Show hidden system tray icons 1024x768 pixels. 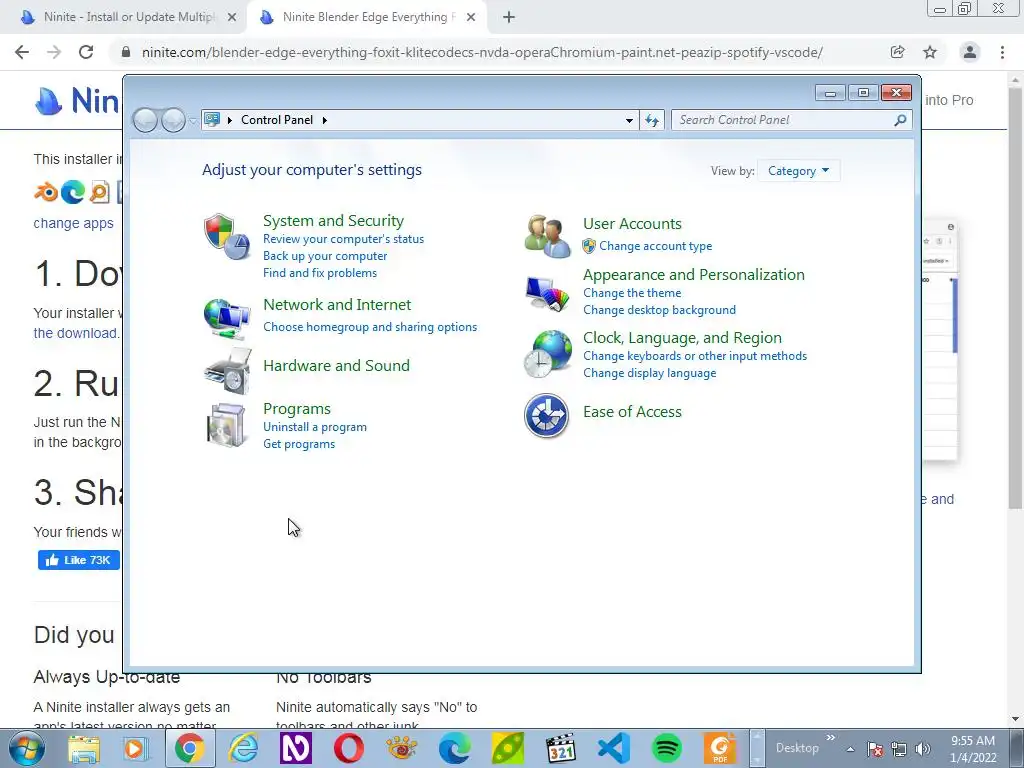(850, 749)
